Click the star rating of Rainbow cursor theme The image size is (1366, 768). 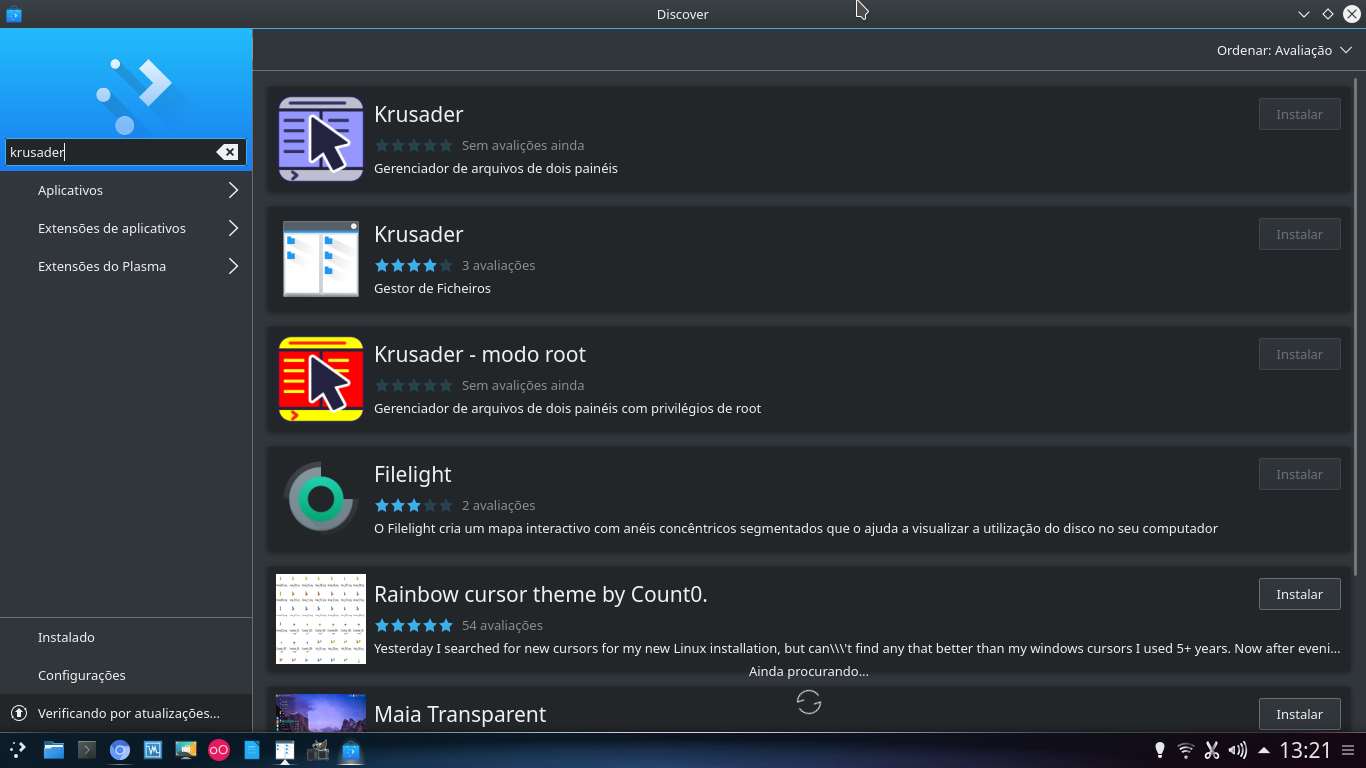[413, 625]
